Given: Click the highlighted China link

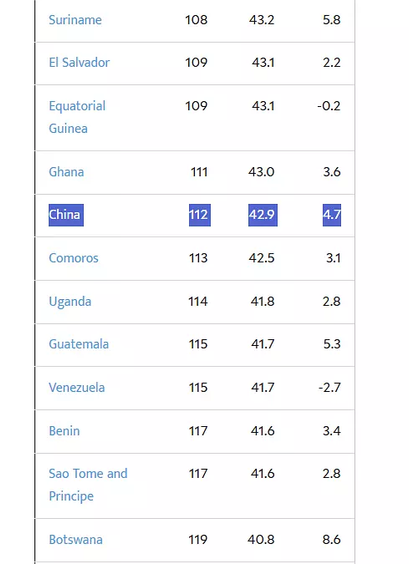Looking at the screenshot, I should [66, 215].
